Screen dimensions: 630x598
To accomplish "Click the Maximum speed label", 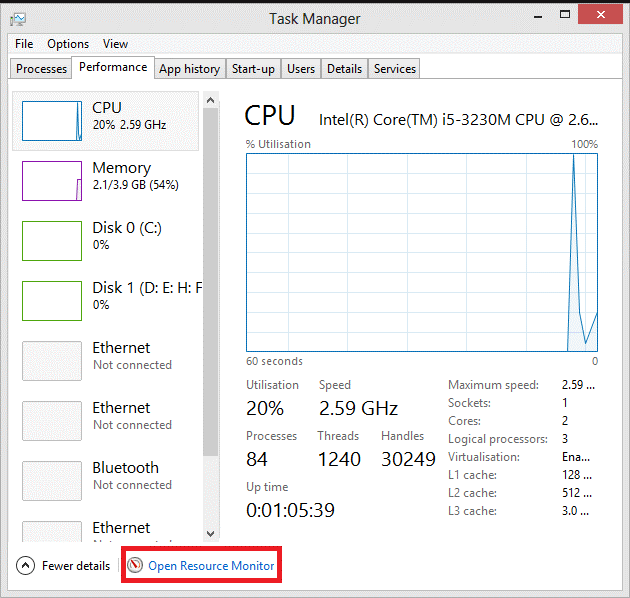I will pos(493,385).
